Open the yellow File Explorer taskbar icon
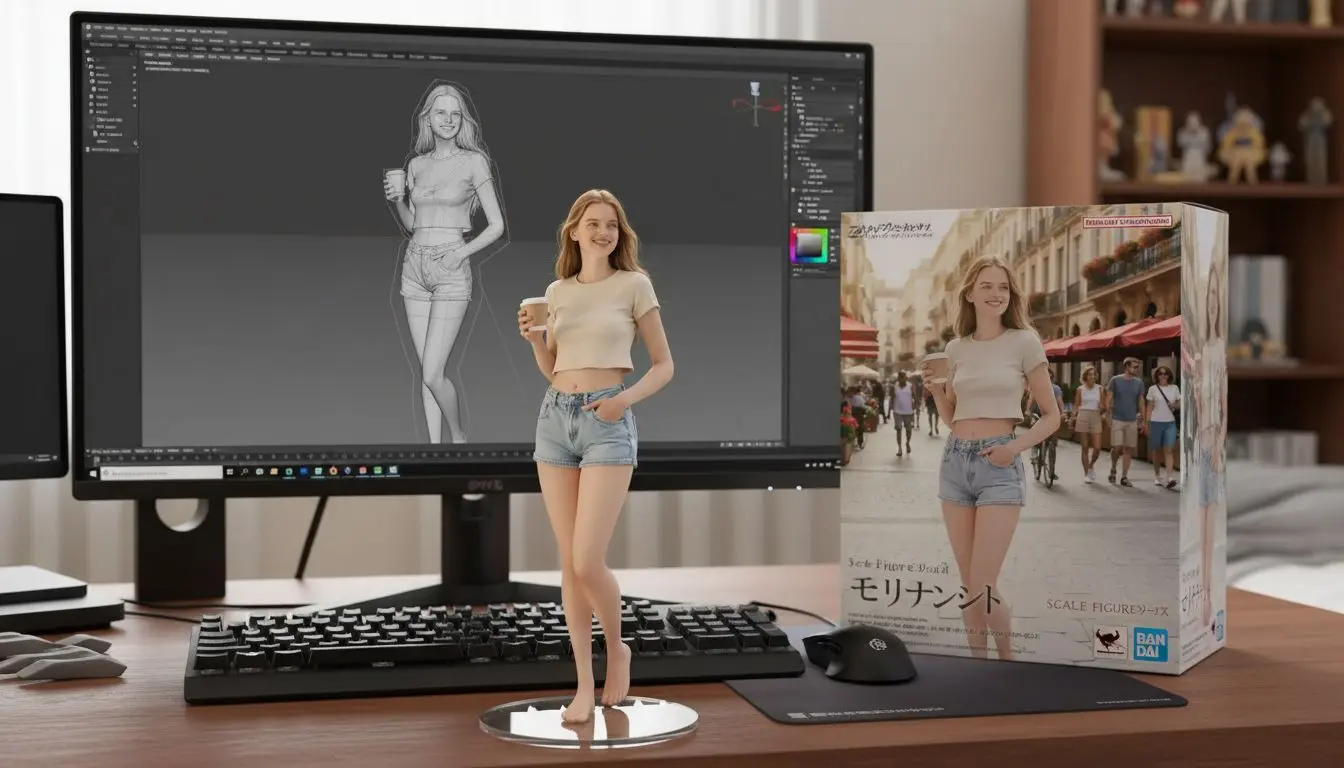1344x768 pixels. pyautogui.click(x=272, y=470)
